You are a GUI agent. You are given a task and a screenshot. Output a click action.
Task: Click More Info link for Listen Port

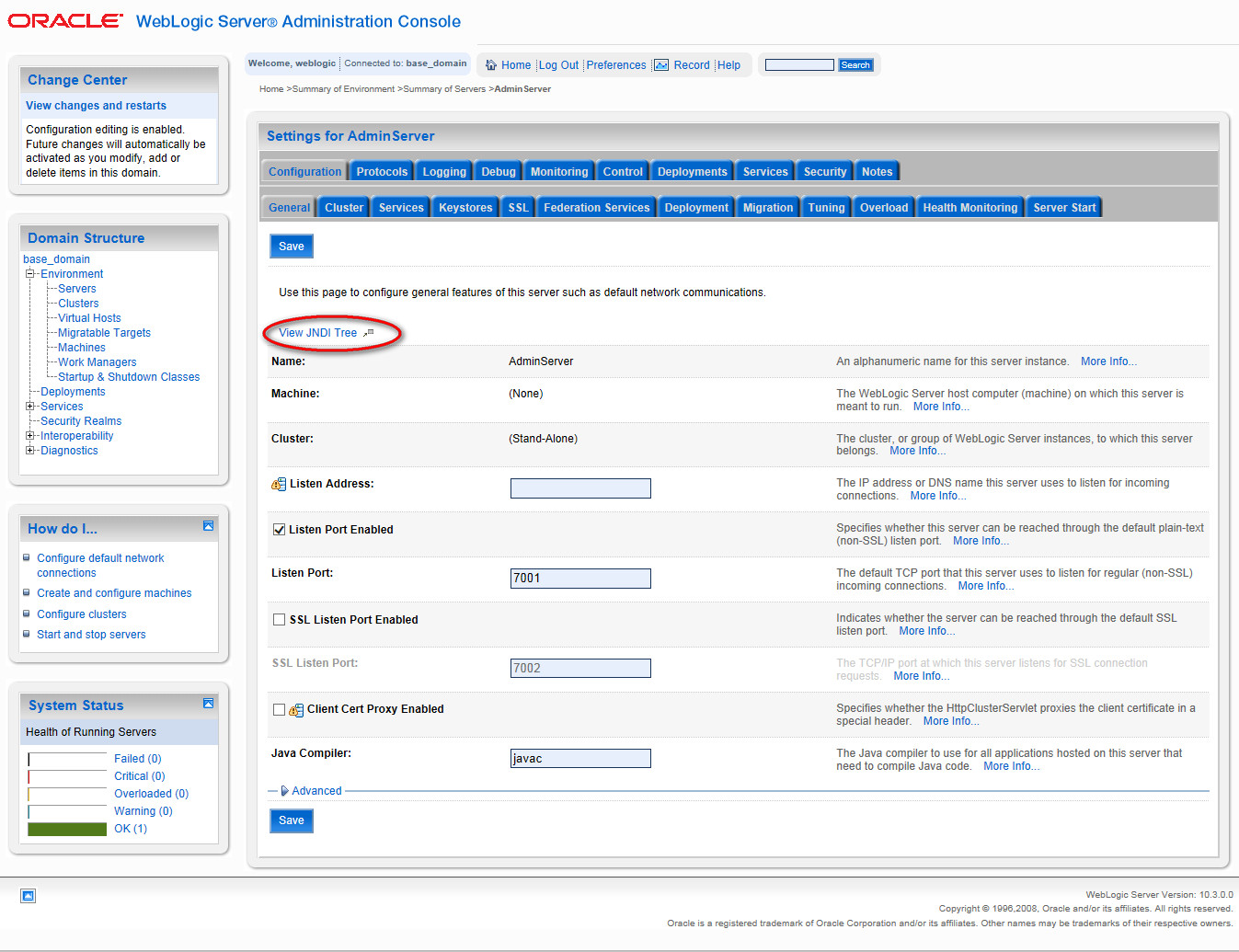point(985,586)
